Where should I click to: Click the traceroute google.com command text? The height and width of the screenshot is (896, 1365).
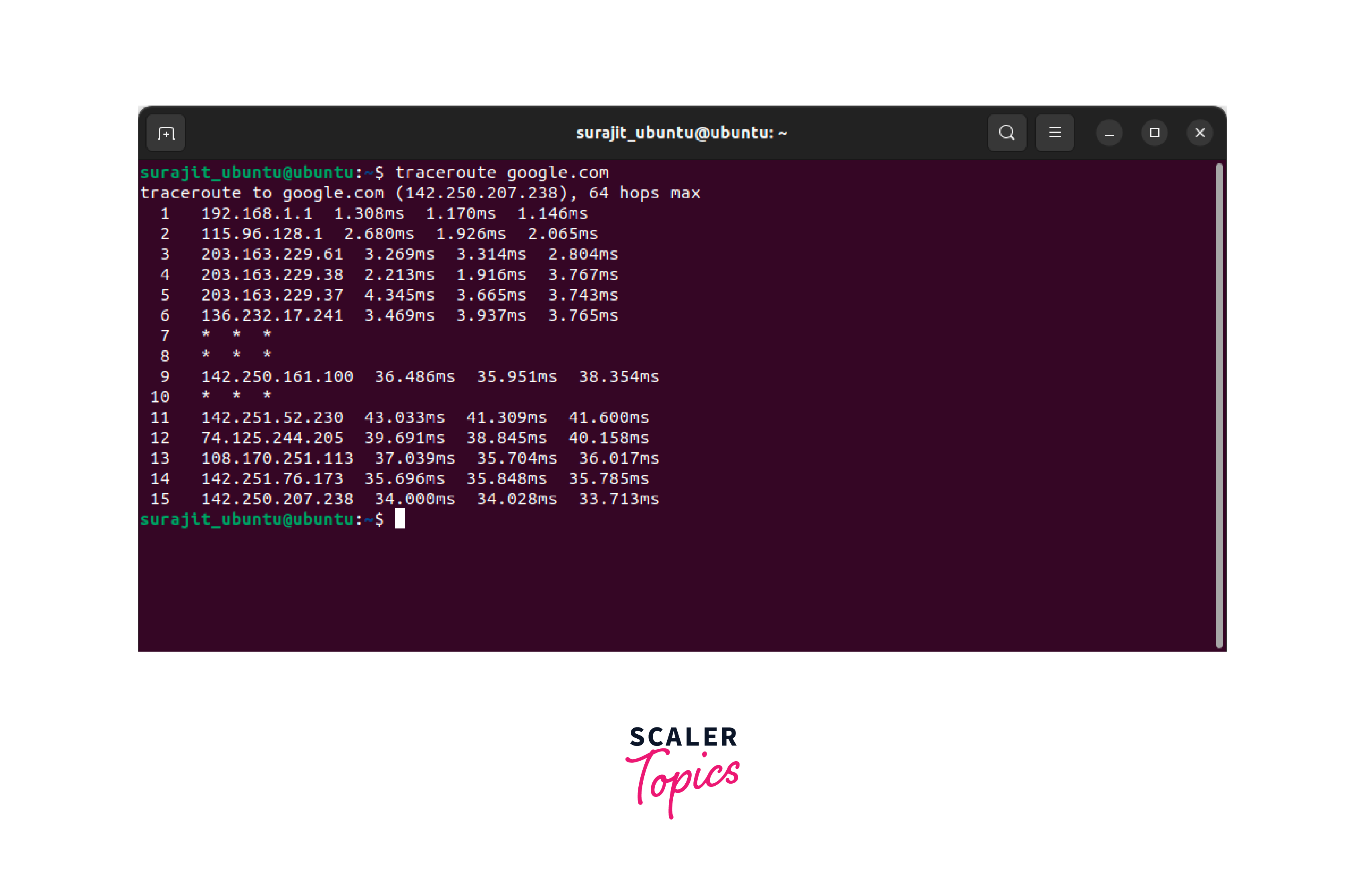coord(502,173)
